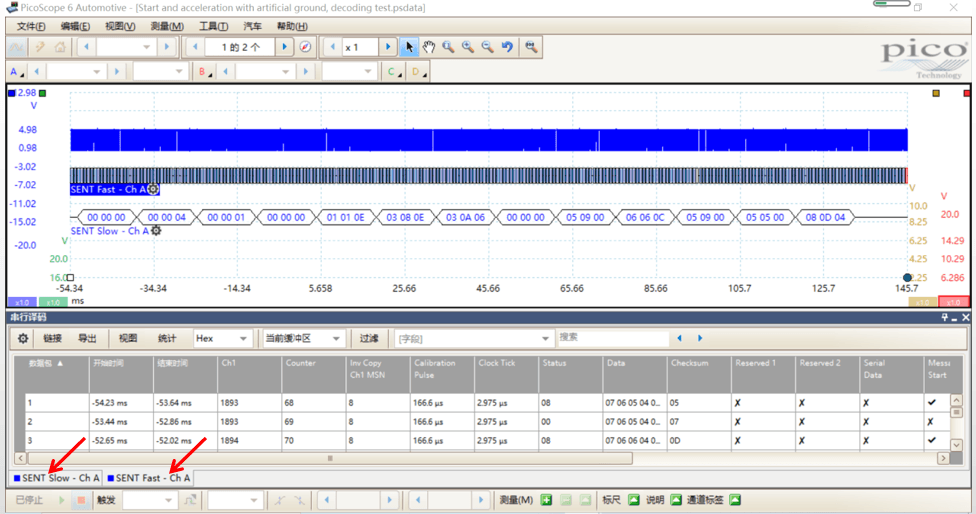Start capture with green play arrow

tap(62, 500)
